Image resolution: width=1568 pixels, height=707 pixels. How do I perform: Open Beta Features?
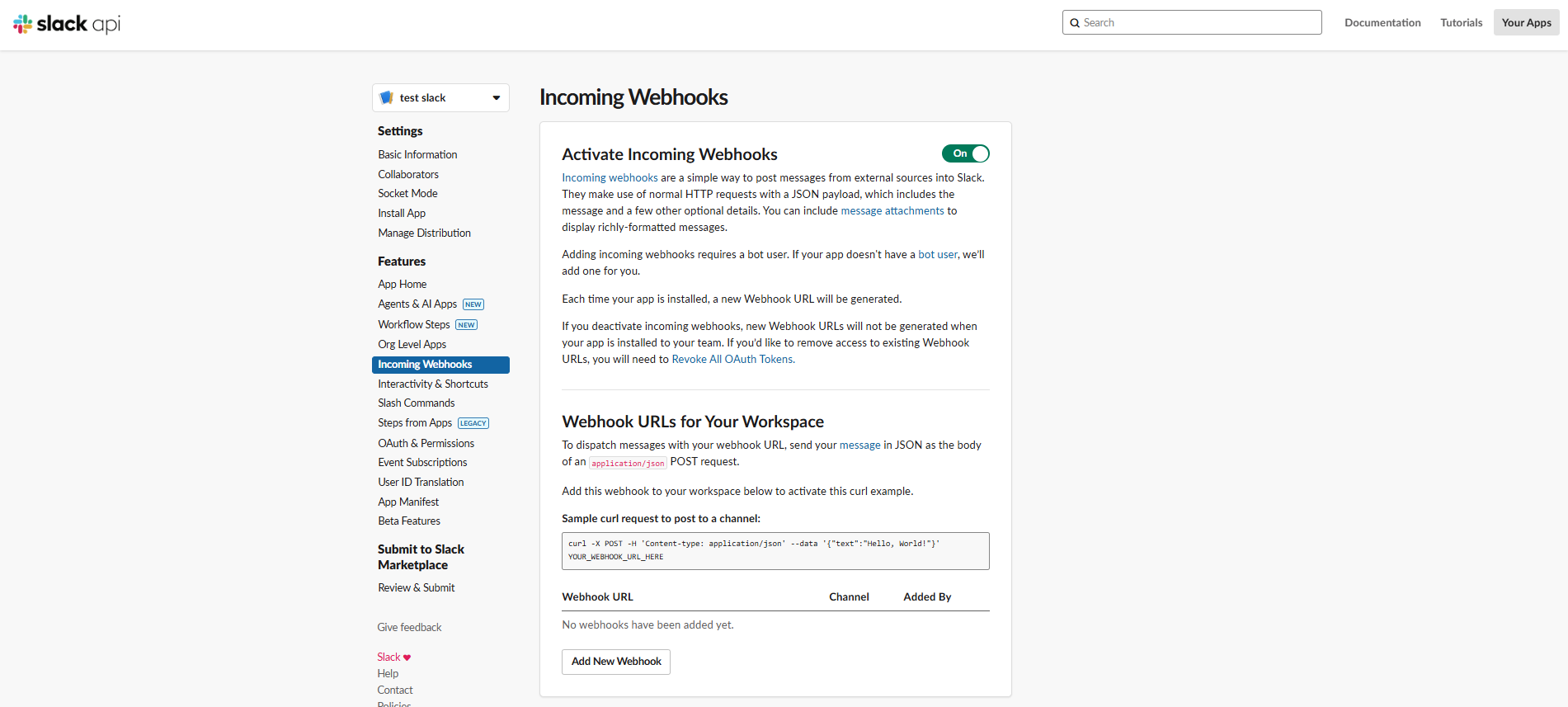point(409,521)
